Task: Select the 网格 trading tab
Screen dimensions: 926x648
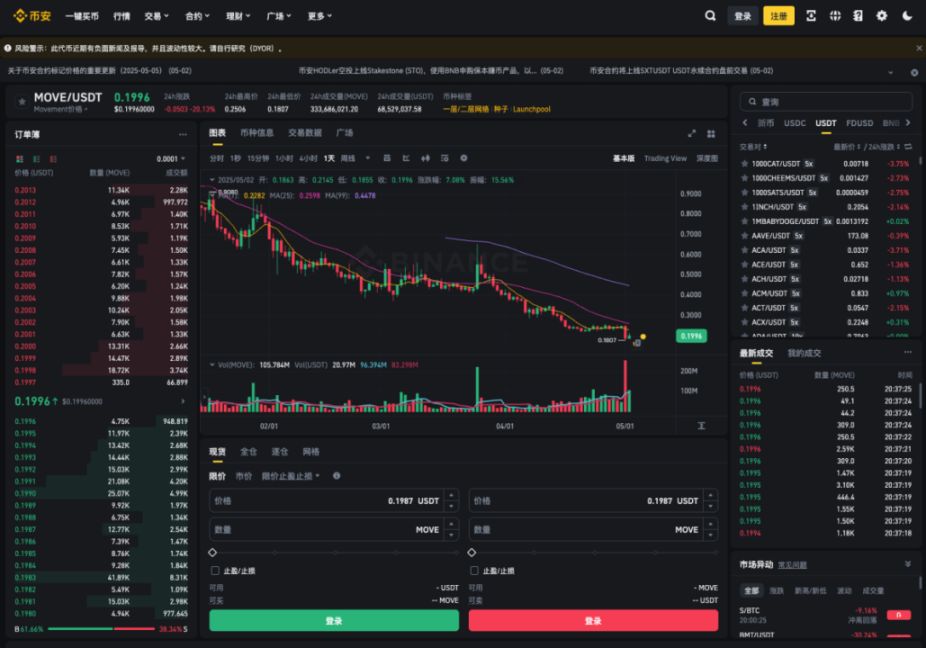Action: click(311, 452)
